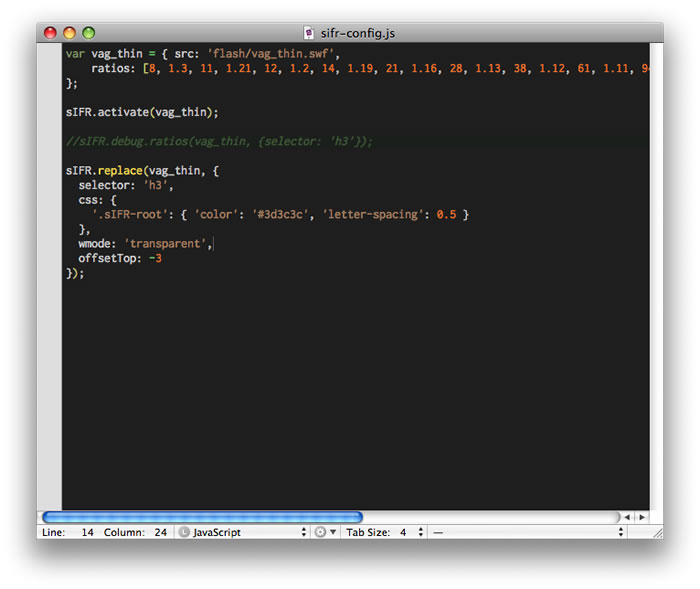Click the 1.21 value in ratios array
Image resolution: width=700 pixels, height=589 pixels.
point(238,68)
